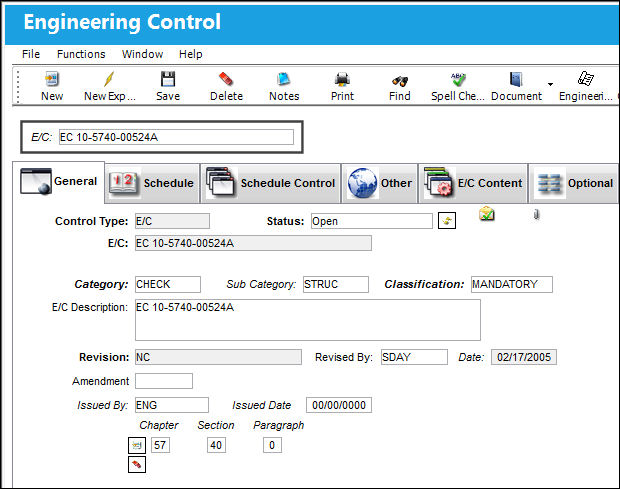Click the Revised By field showing SDAY

click(x=414, y=357)
